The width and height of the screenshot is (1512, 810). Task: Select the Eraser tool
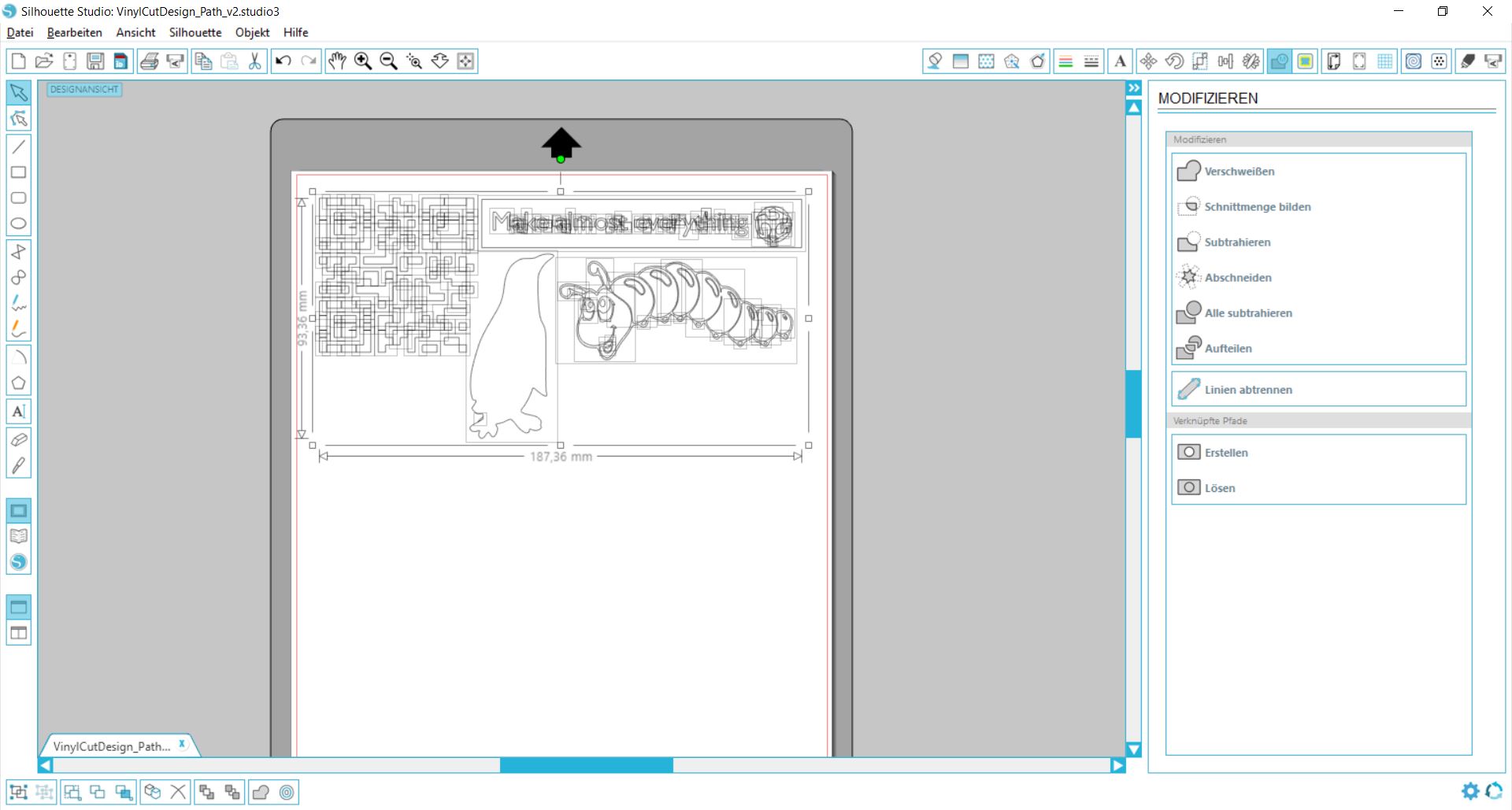click(x=19, y=440)
